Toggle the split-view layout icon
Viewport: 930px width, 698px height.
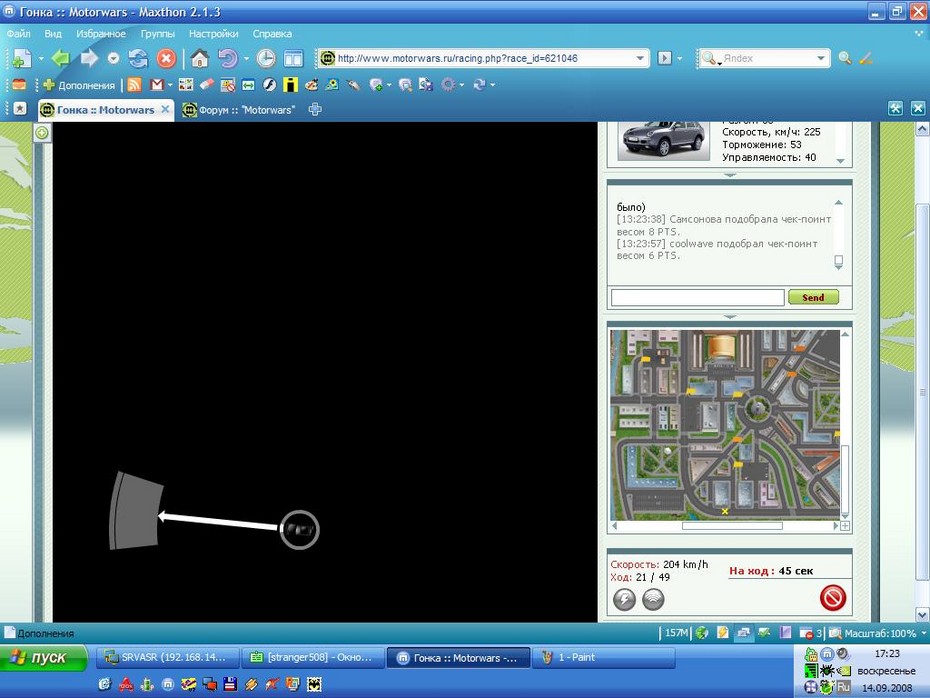pos(294,58)
